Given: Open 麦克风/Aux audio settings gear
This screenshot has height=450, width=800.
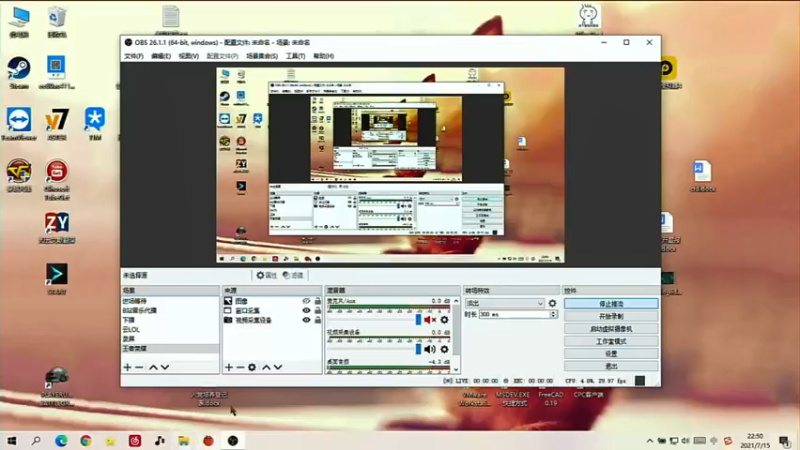Looking at the screenshot, I should pyautogui.click(x=444, y=320).
